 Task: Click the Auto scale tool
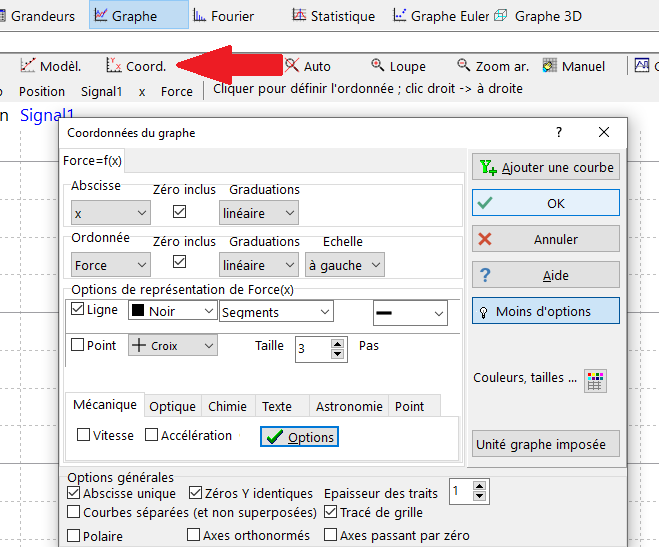307,66
